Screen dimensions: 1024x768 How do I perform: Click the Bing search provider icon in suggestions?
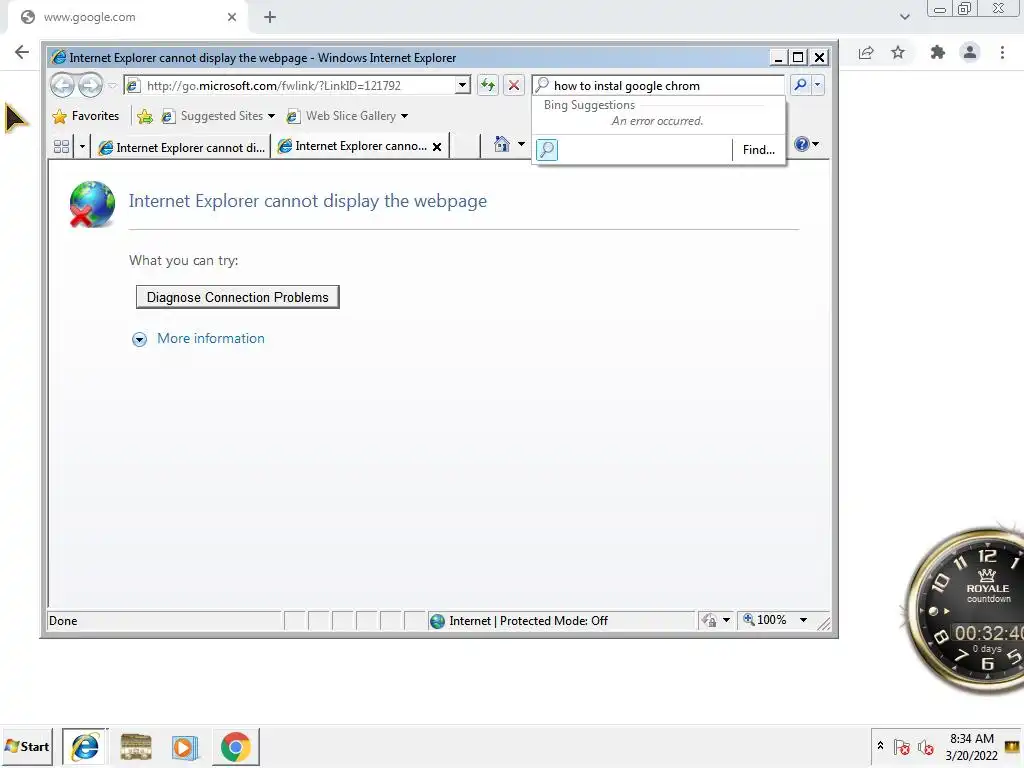point(547,150)
